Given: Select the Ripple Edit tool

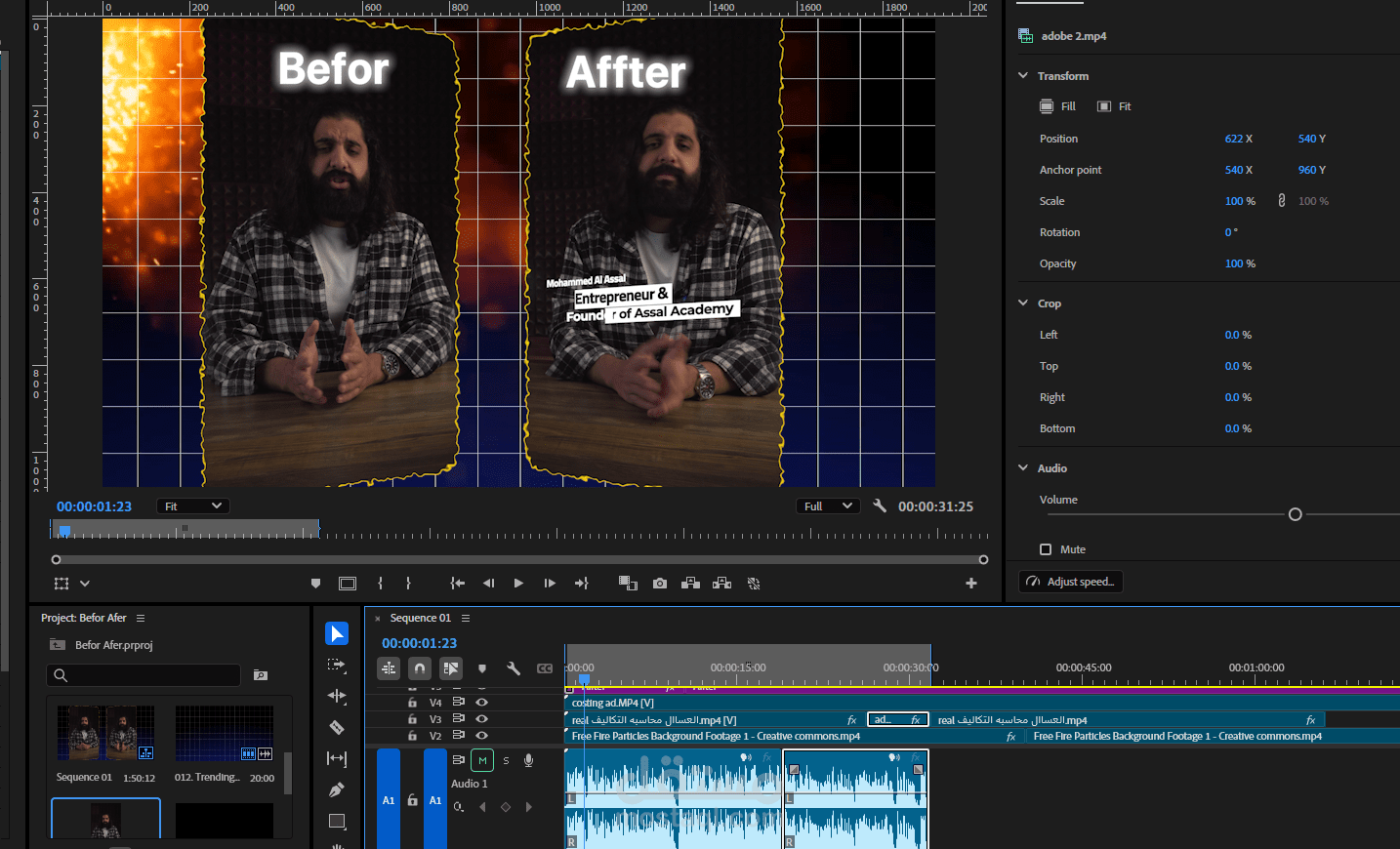Looking at the screenshot, I should coord(337,696).
